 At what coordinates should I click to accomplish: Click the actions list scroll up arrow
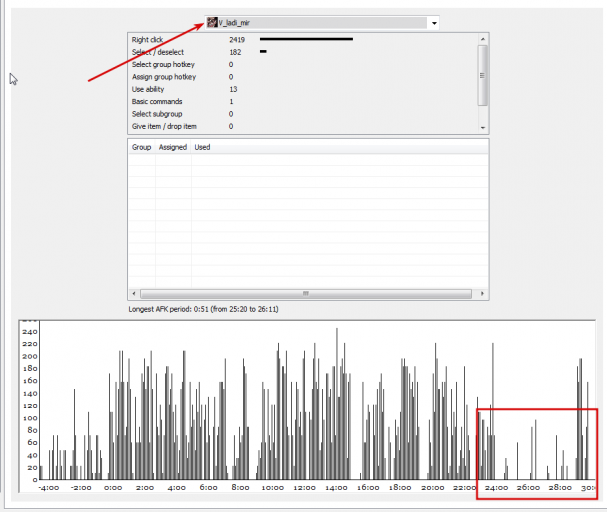pos(482,39)
